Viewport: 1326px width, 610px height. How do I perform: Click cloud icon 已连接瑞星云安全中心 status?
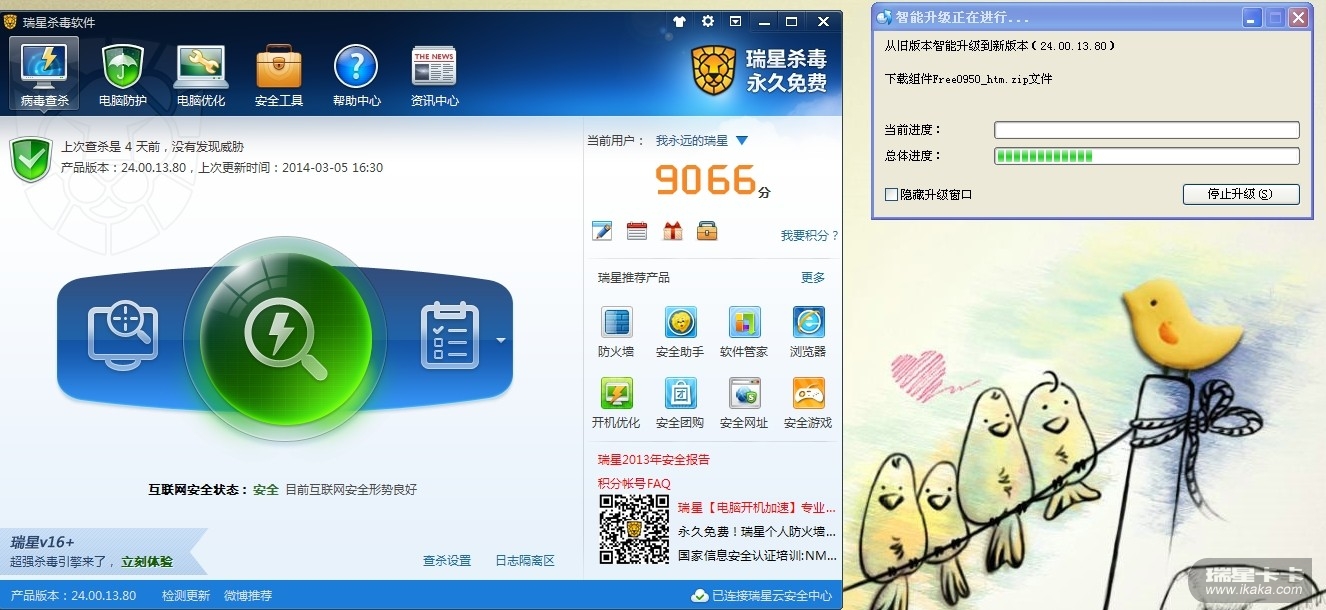[x=700, y=596]
